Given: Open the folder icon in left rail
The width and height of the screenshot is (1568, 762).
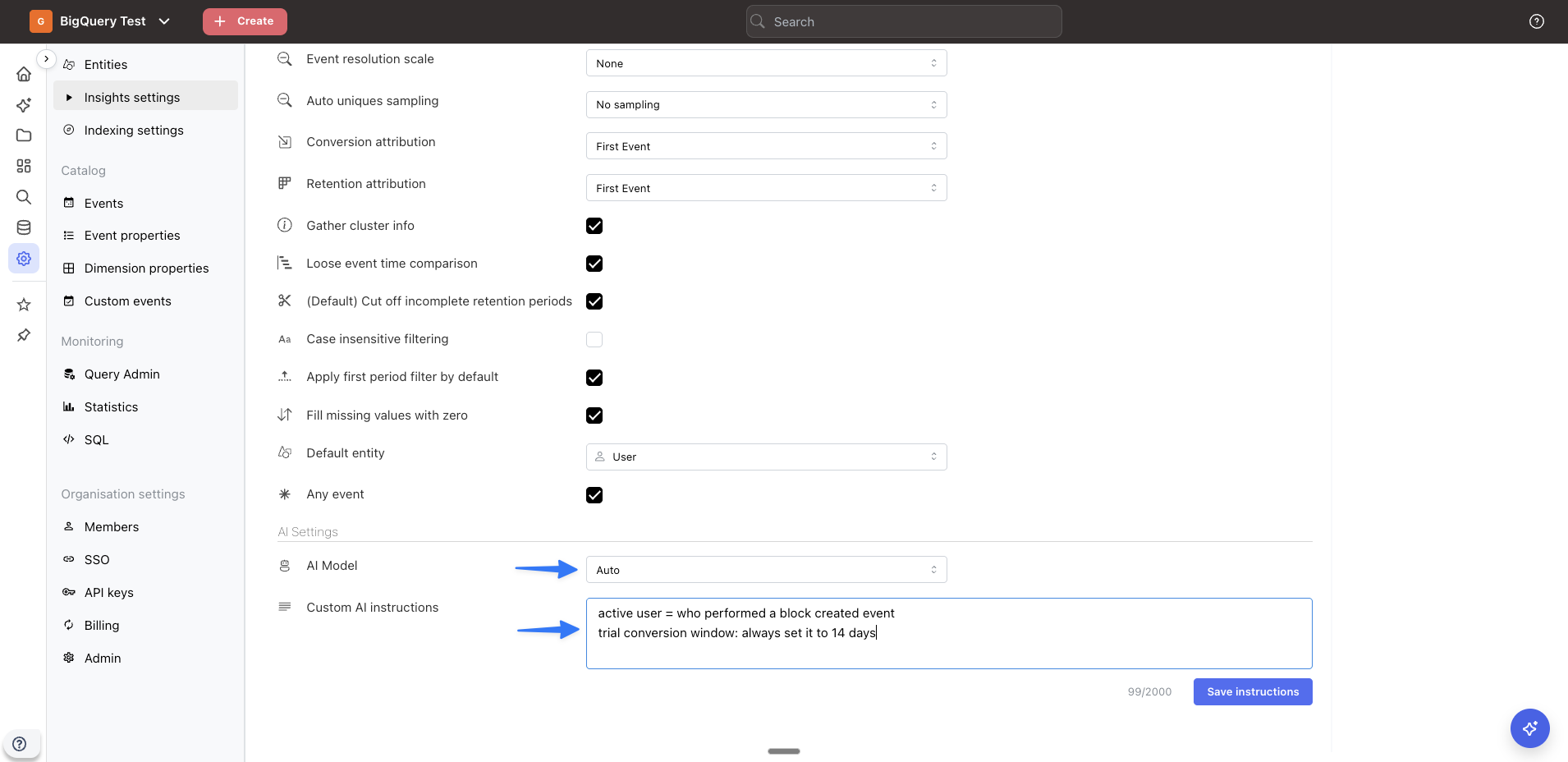Looking at the screenshot, I should click(x=24, y=135).
